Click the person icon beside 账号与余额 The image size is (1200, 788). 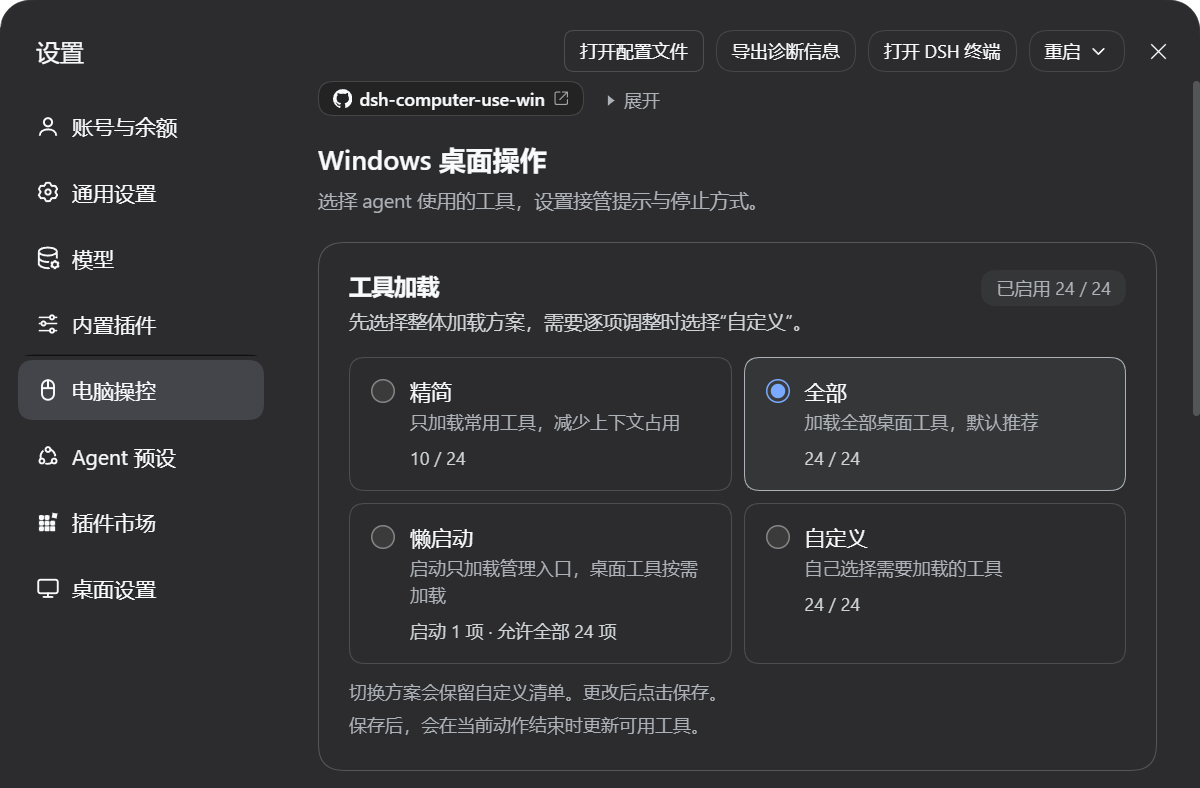coord(48,127)
